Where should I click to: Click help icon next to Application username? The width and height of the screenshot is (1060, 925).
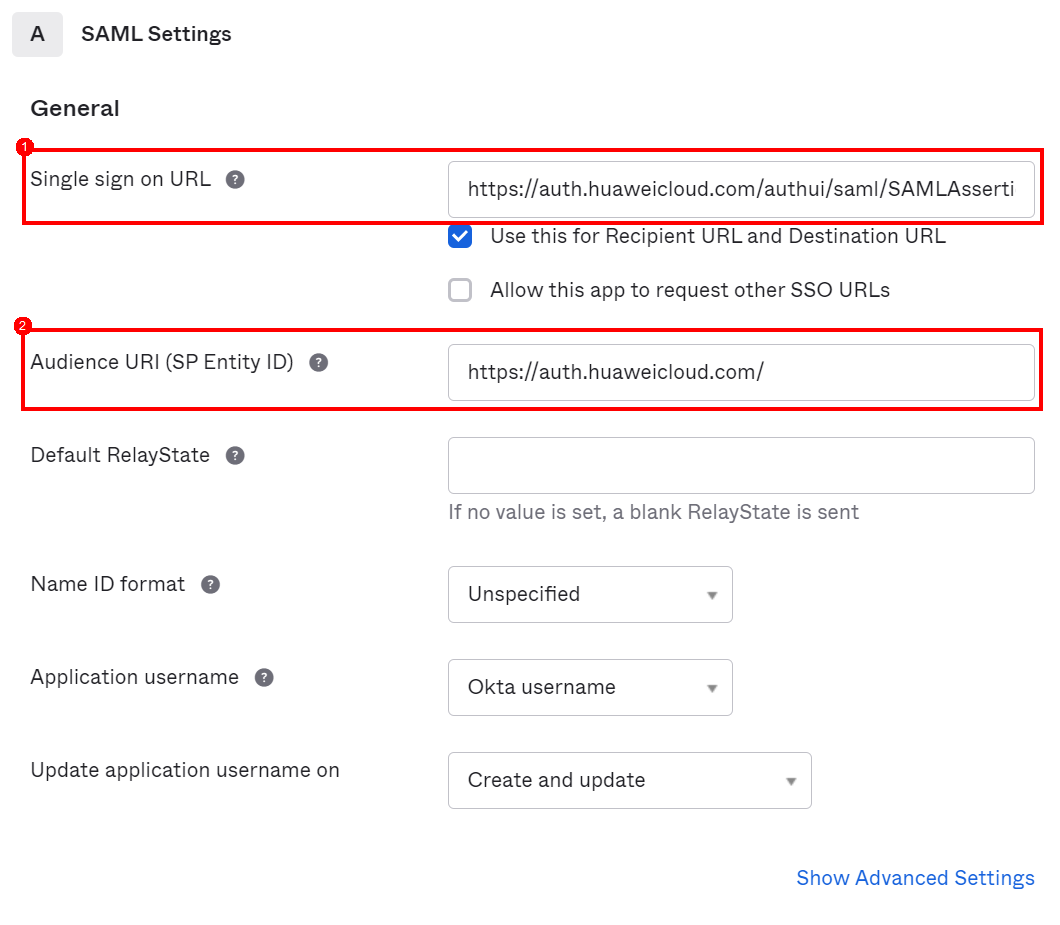point(264,678)
